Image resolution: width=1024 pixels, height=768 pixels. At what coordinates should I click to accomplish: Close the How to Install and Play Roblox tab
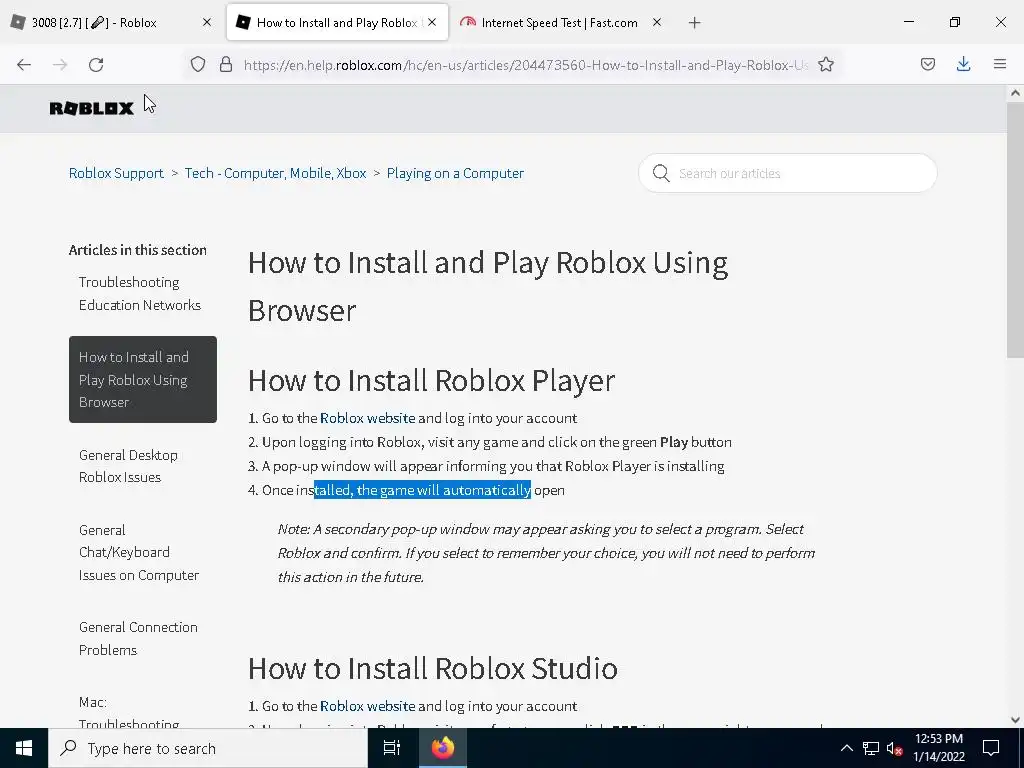coord(432,22)
